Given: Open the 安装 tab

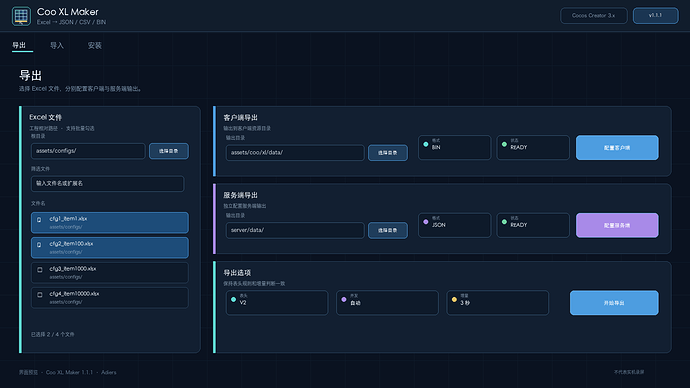Looking at the screenshot, I should 95,45.
